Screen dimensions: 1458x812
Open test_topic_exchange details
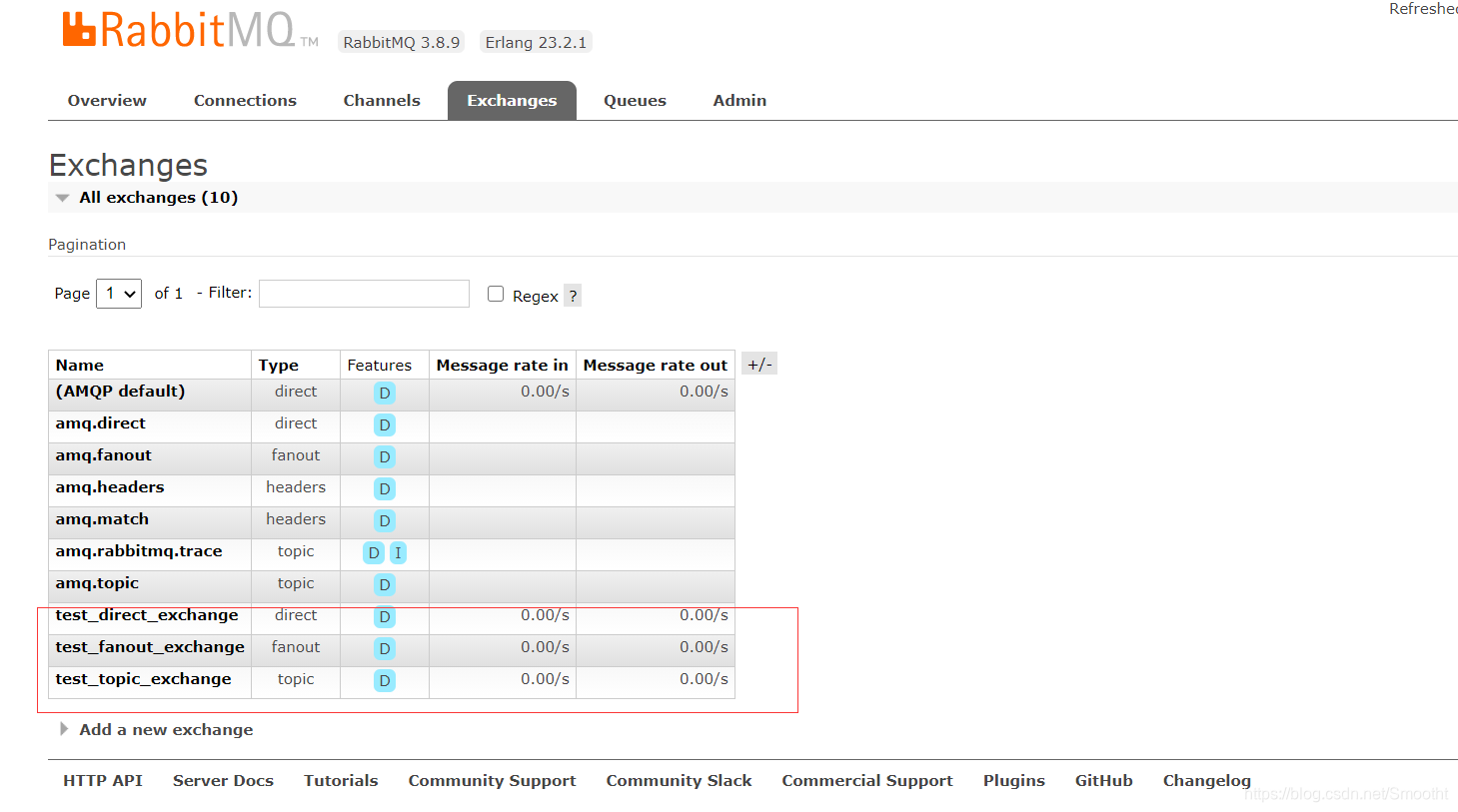pos(143,679)
